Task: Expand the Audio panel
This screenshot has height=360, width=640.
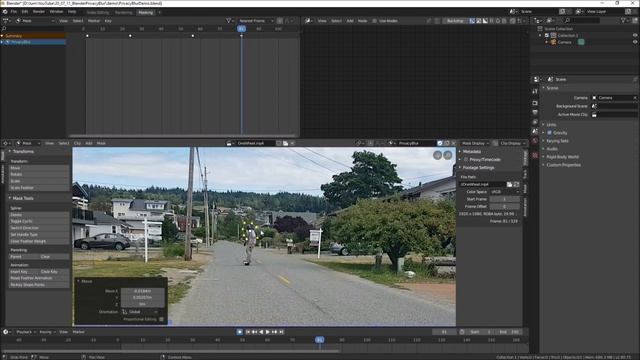Action: click(x=551, y=149)
